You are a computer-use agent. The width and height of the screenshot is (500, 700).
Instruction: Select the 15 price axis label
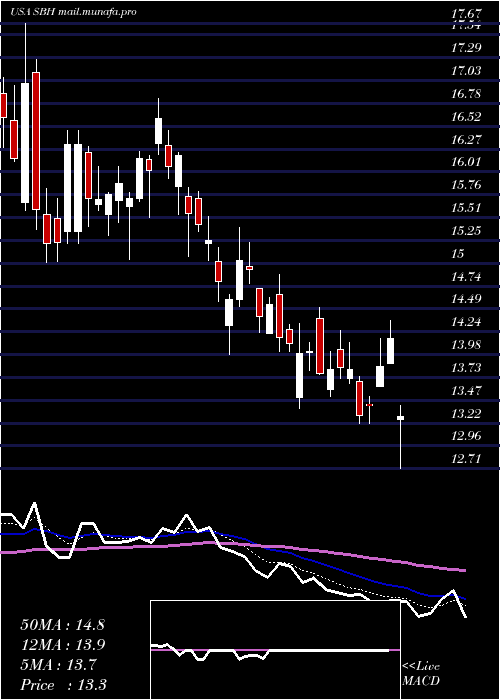[458, 253]
